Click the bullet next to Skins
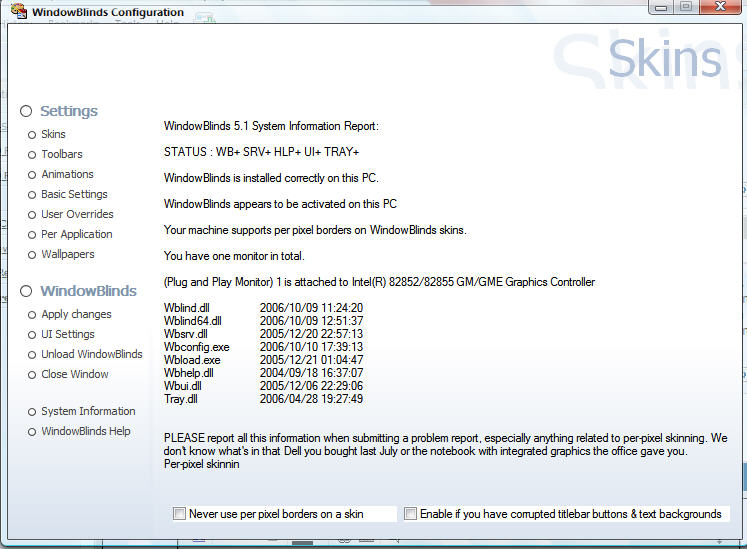Screen dimensions: 747x549 click(32, 135)
